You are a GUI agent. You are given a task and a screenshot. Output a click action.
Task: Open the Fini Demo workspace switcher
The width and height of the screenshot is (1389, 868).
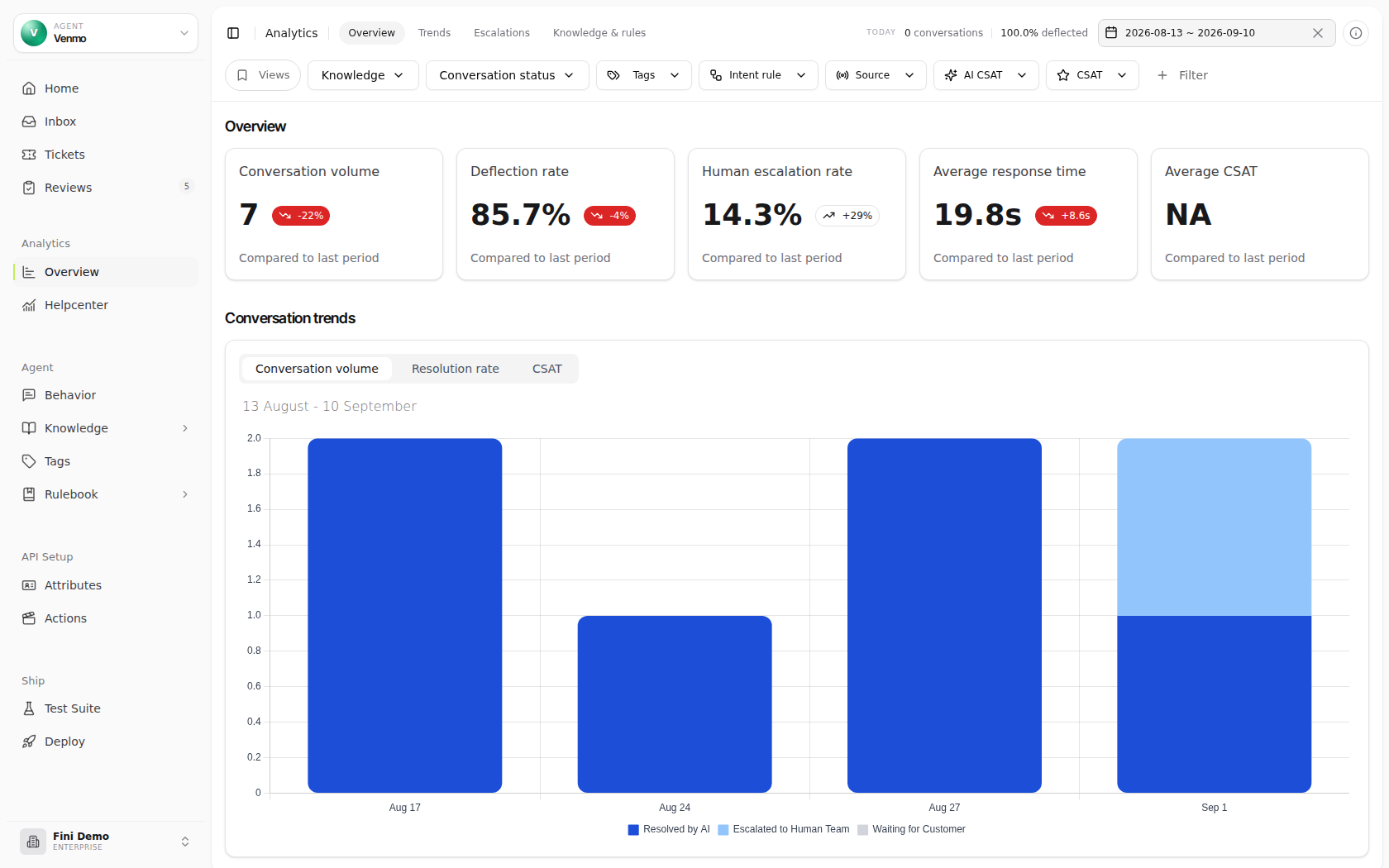coord(106,842)
